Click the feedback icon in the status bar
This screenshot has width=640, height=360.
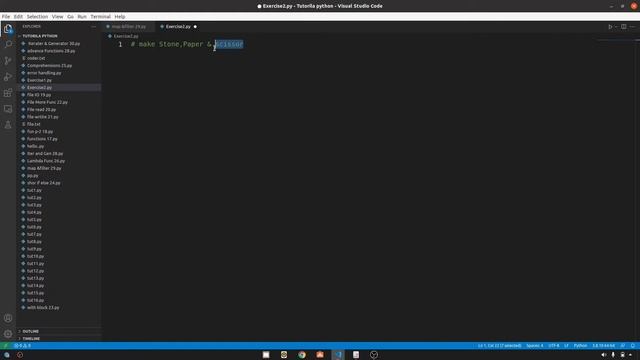(623, 346)
